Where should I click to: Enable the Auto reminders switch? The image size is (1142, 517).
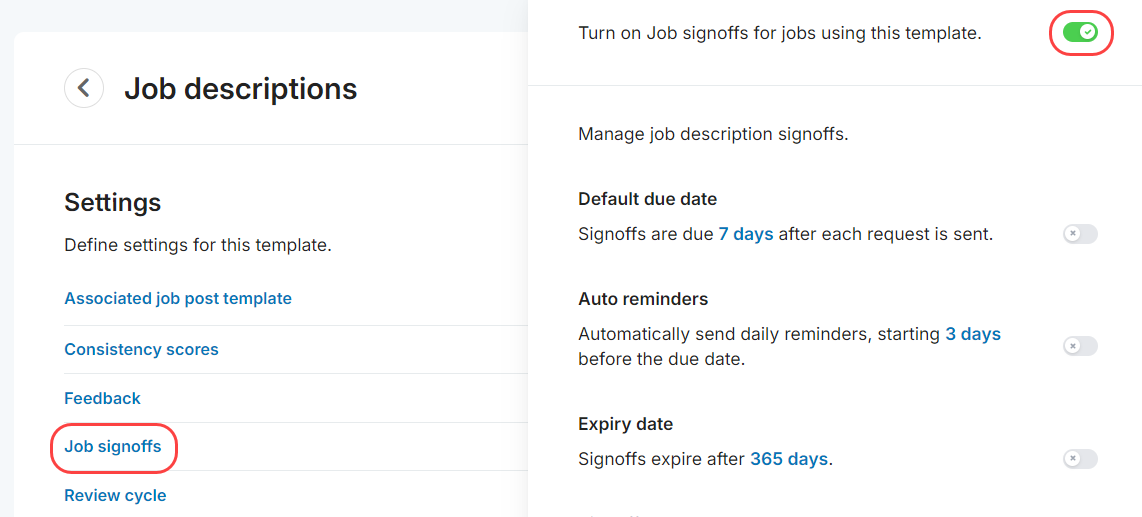pyautogui.click(x=1080, y=346)
